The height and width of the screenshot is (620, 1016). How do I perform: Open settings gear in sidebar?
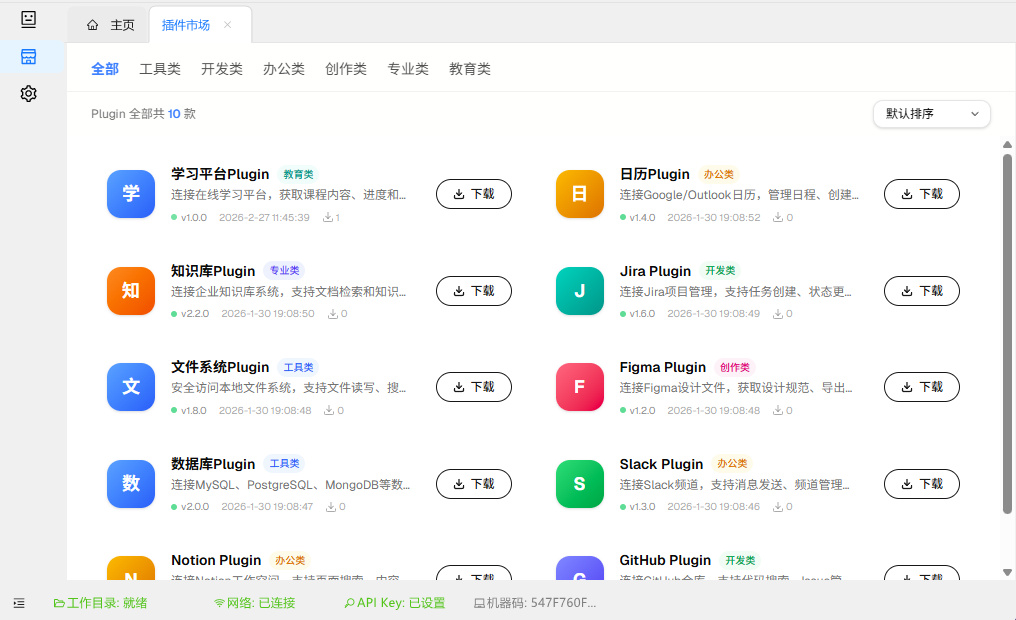[29, 94]
